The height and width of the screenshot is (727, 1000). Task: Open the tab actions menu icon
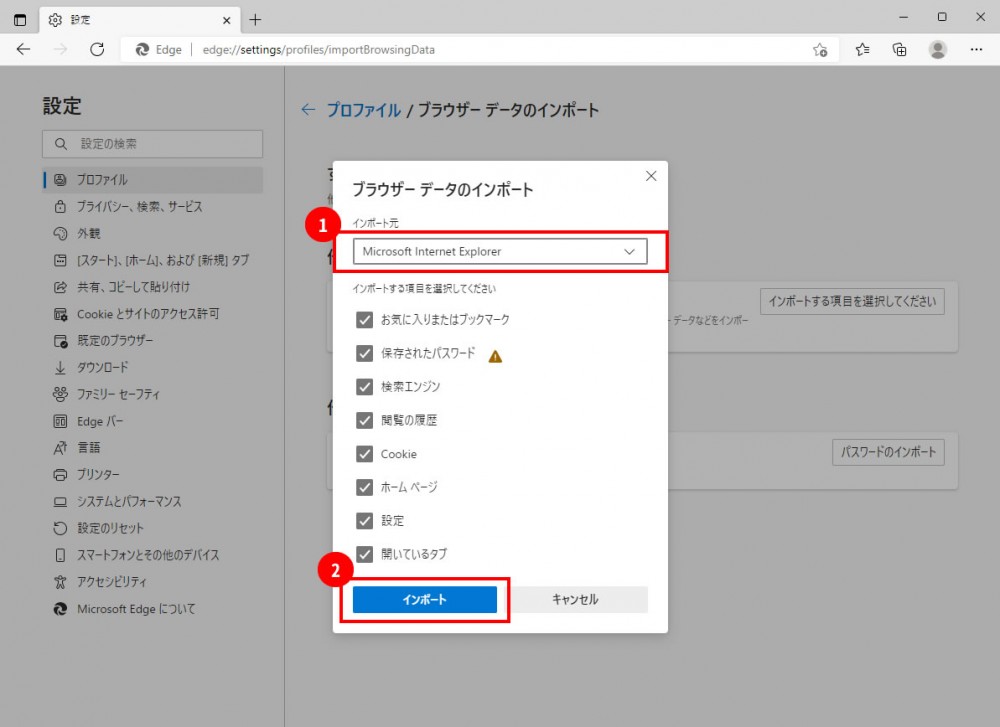[x=20, y=20]
